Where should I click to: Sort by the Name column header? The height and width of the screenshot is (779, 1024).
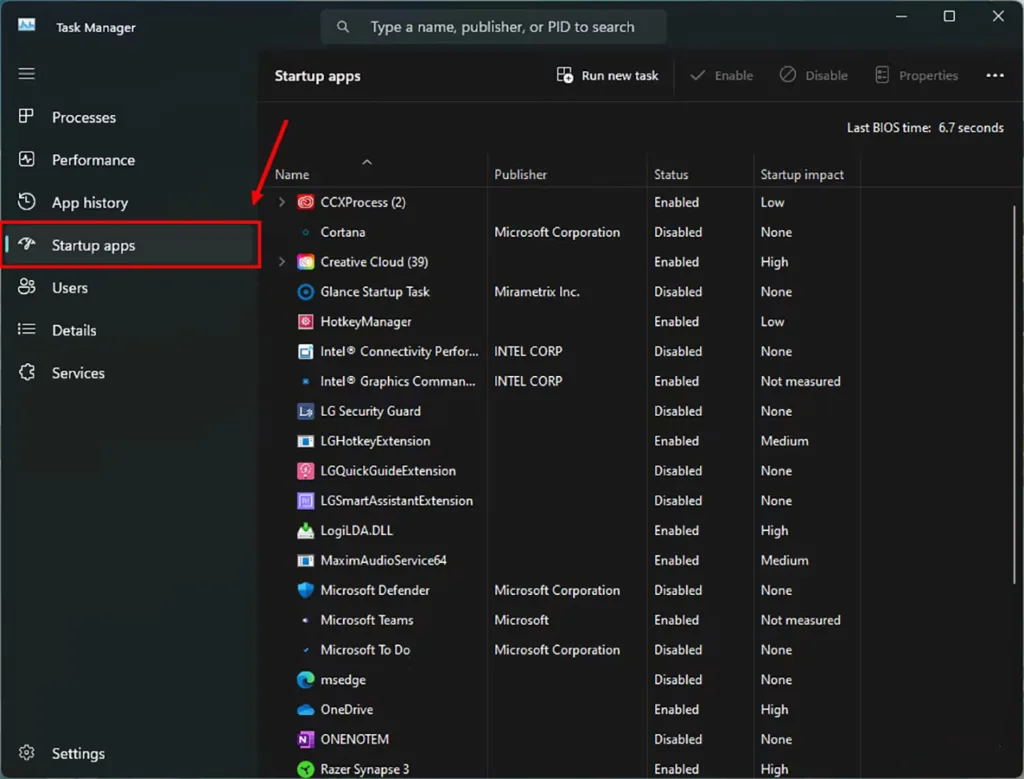coord(292,174)
